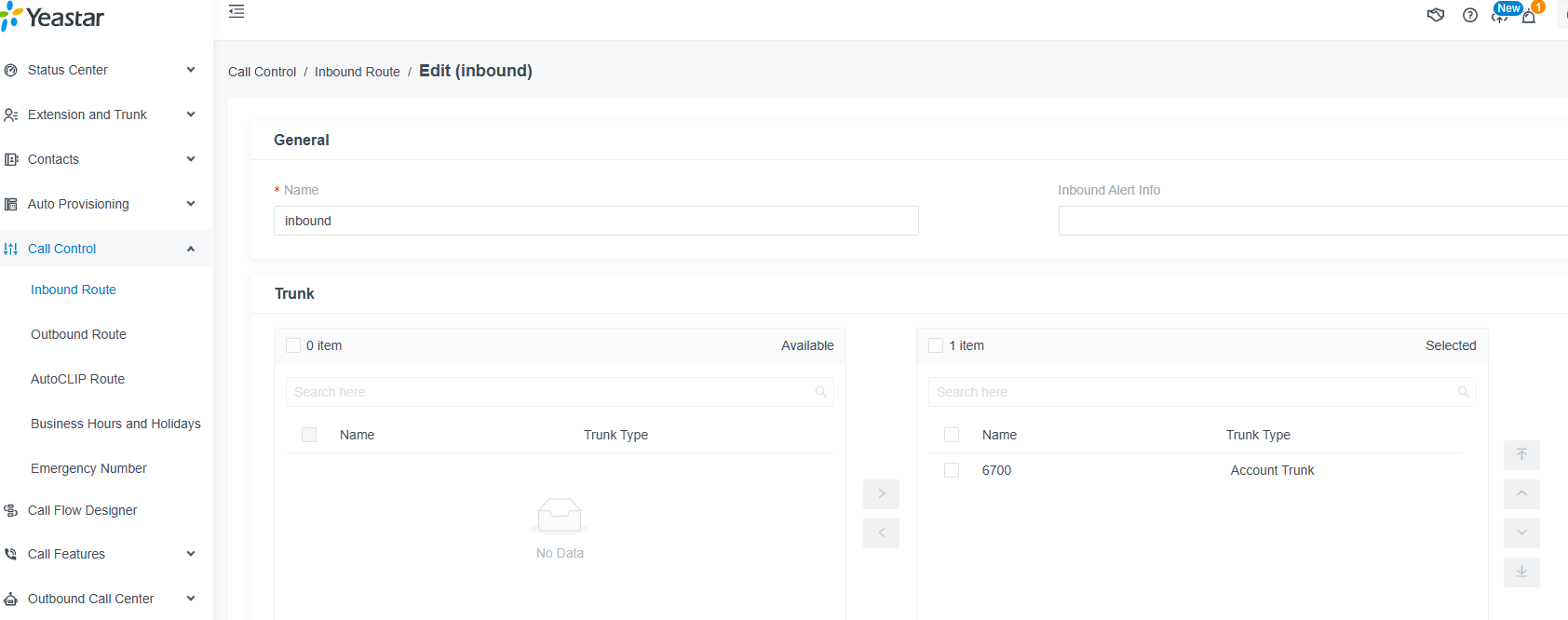Click the Yeastar logo

(x=53, y=18)
